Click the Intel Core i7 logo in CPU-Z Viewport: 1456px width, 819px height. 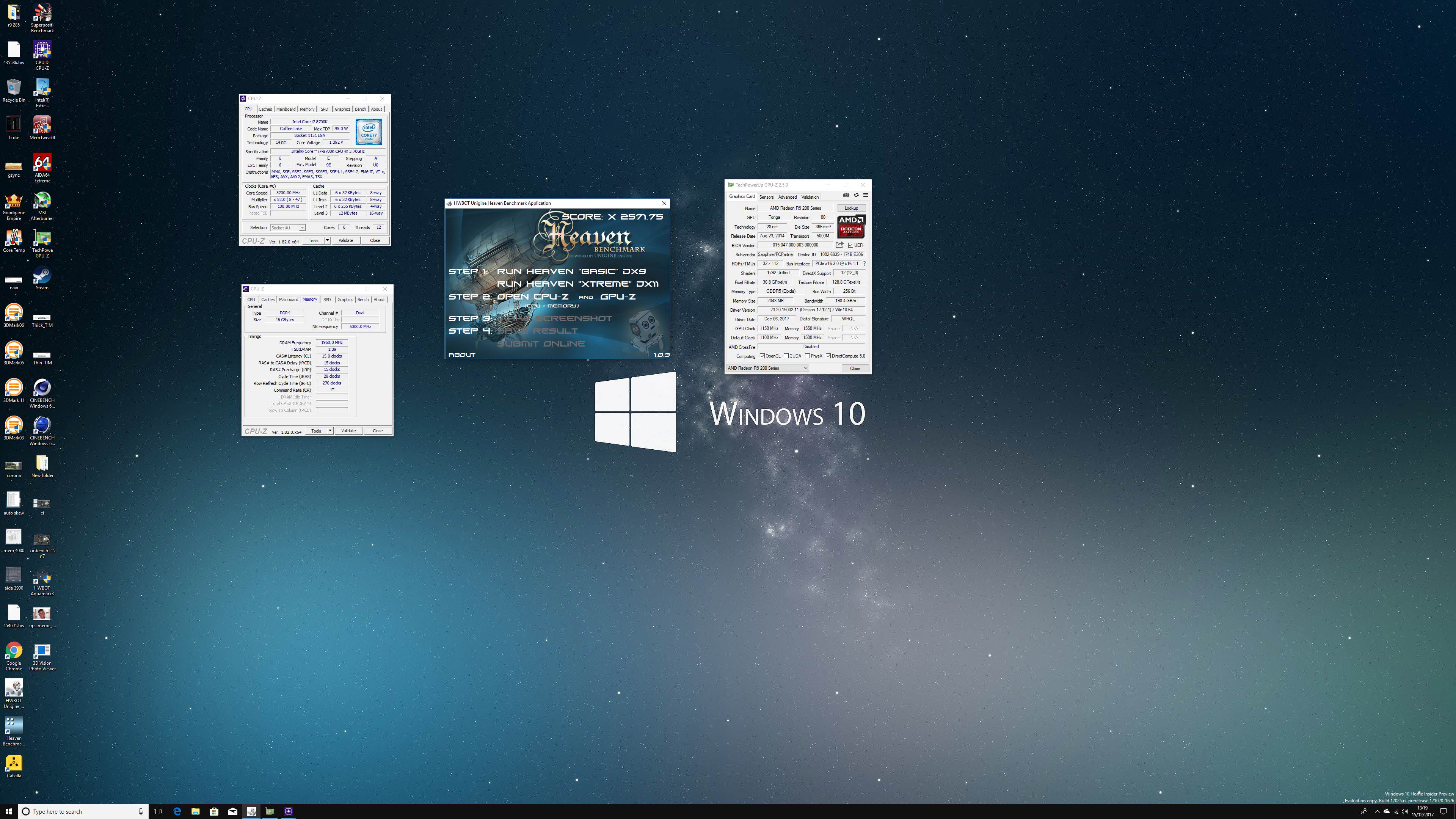[x=369, y=132]
